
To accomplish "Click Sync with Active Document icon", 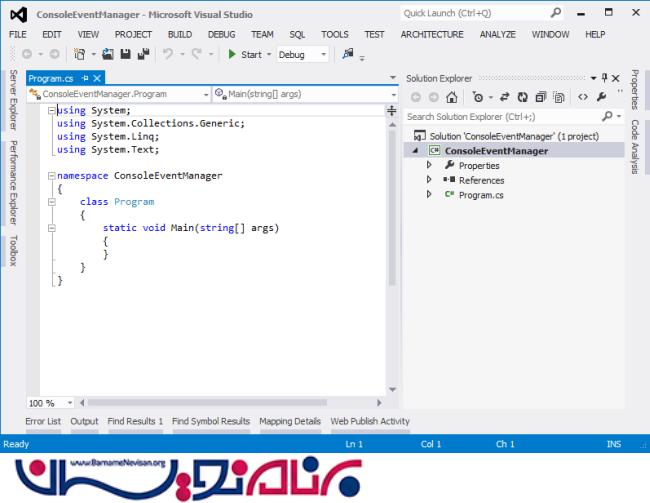I will (x=504, y=97).
